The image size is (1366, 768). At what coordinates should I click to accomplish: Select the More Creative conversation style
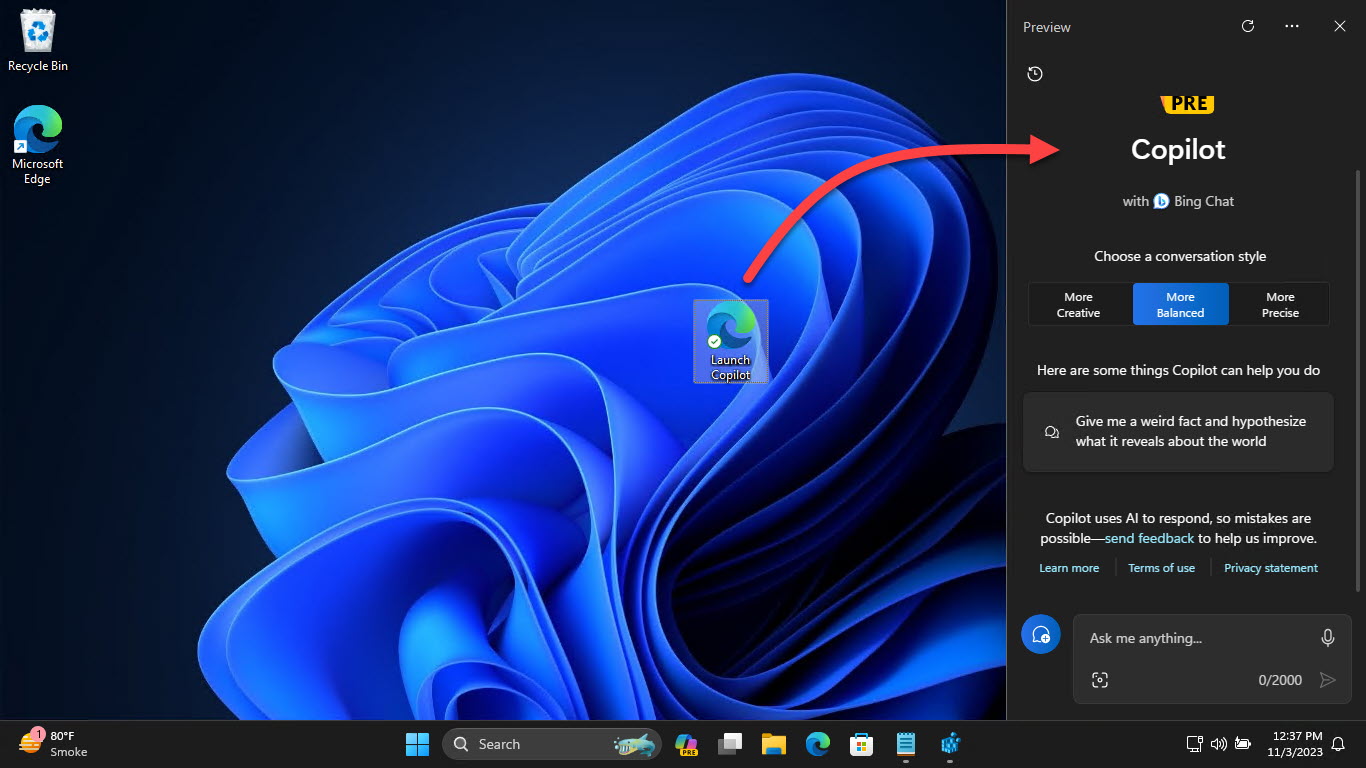[x=1078, y=304]
